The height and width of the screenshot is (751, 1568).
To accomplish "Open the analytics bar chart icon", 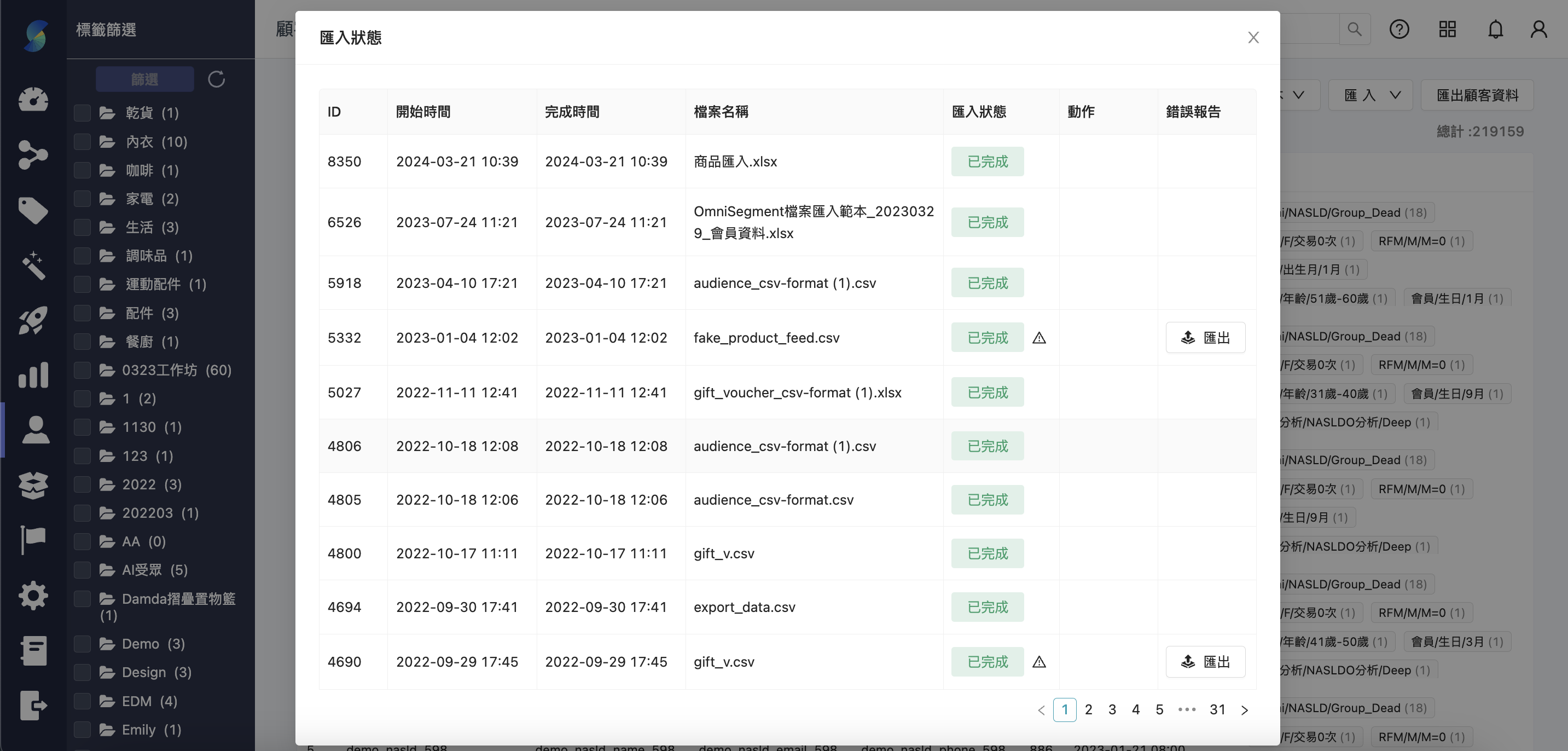I will 33,374.
